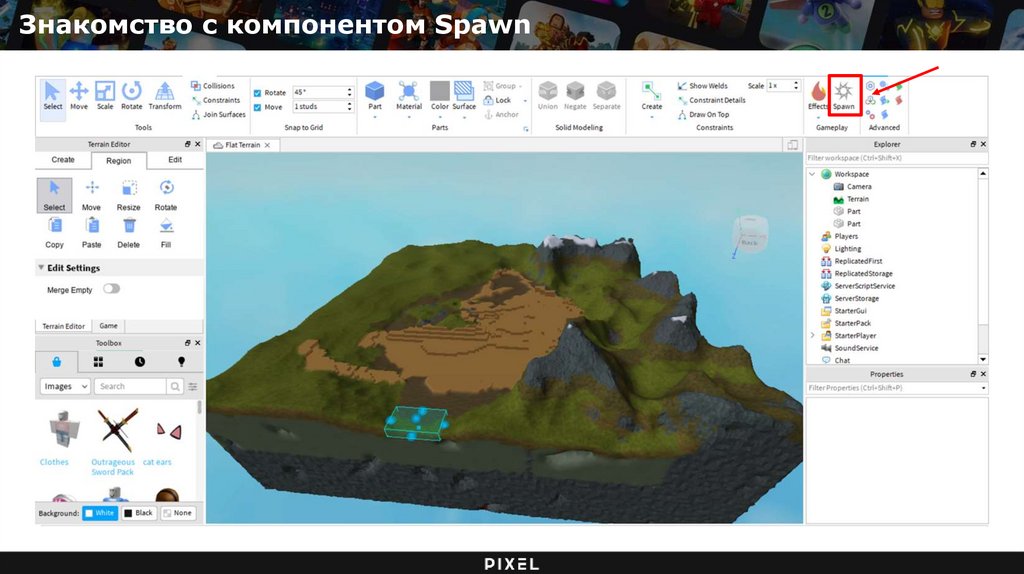The width and height of the screenshot is (1024, 574).
Task: Choose the Rotate tool in ribbon
Action: click(x=131, y=95)
